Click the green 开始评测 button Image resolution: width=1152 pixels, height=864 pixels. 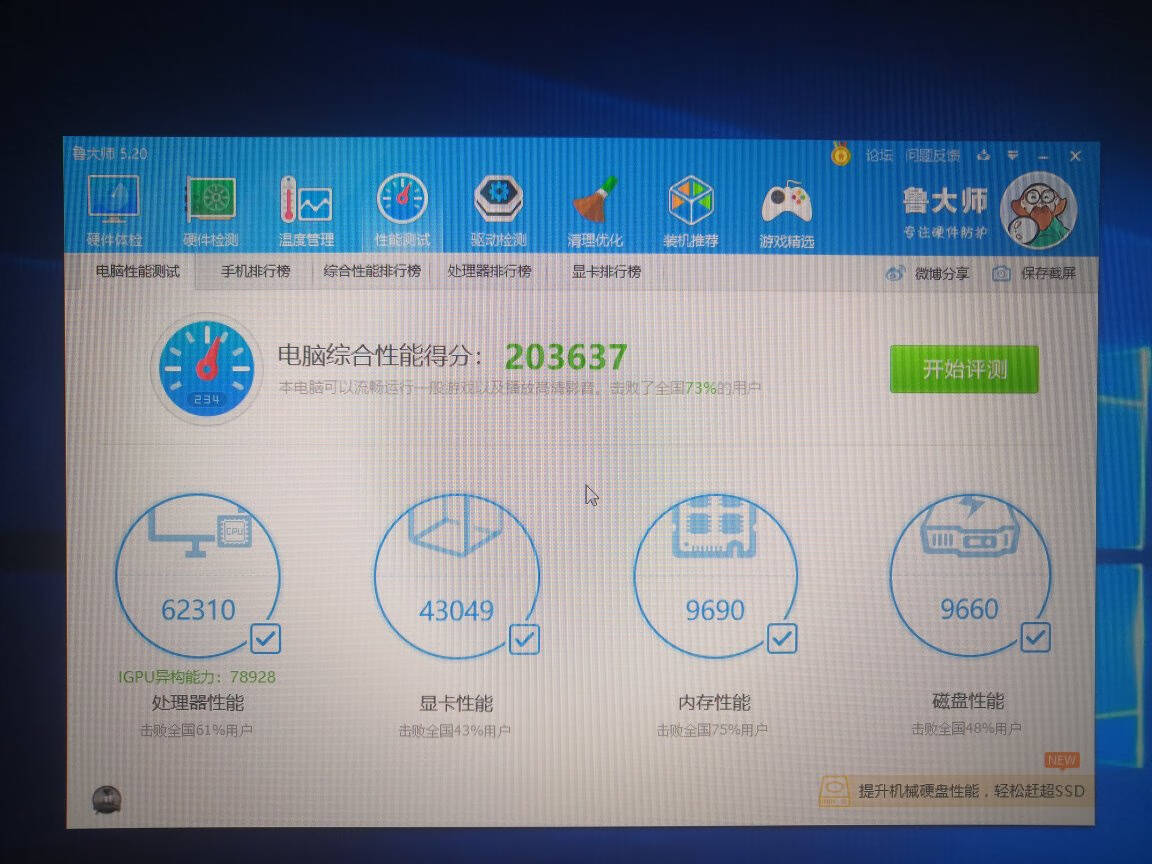click(964, 369)
